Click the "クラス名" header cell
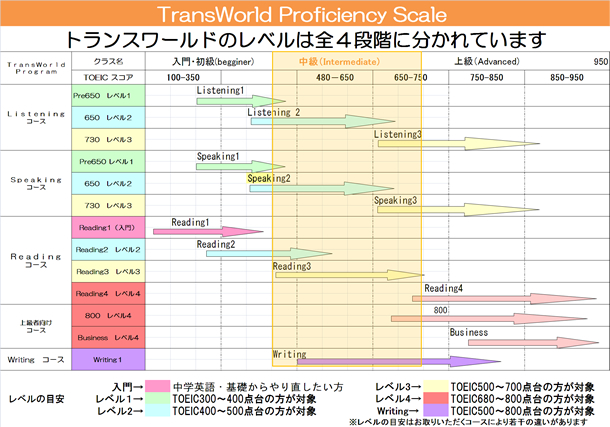This screenshot has height=427, width=610. pos(109,61)
